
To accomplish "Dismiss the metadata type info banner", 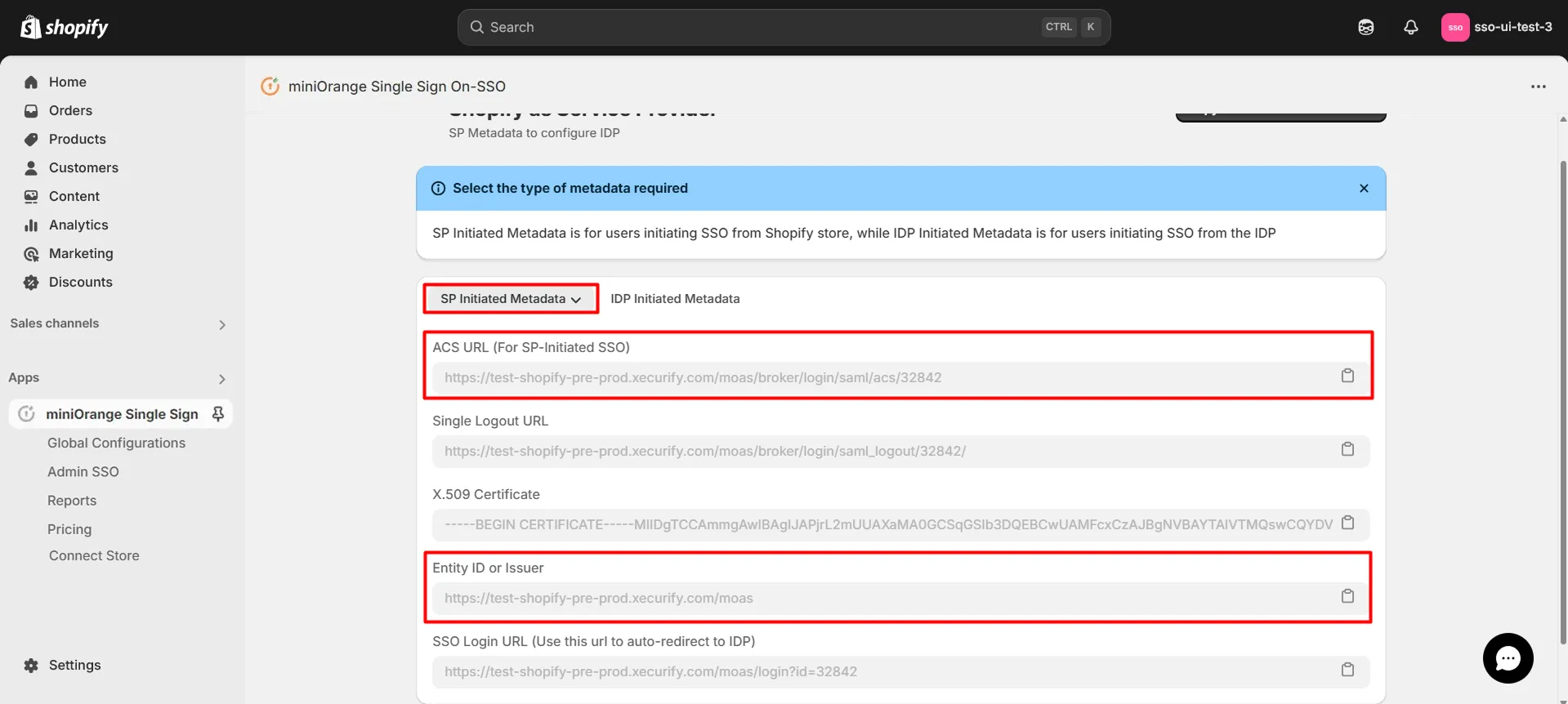I will pyautogui.click(x=1364, y=188).
